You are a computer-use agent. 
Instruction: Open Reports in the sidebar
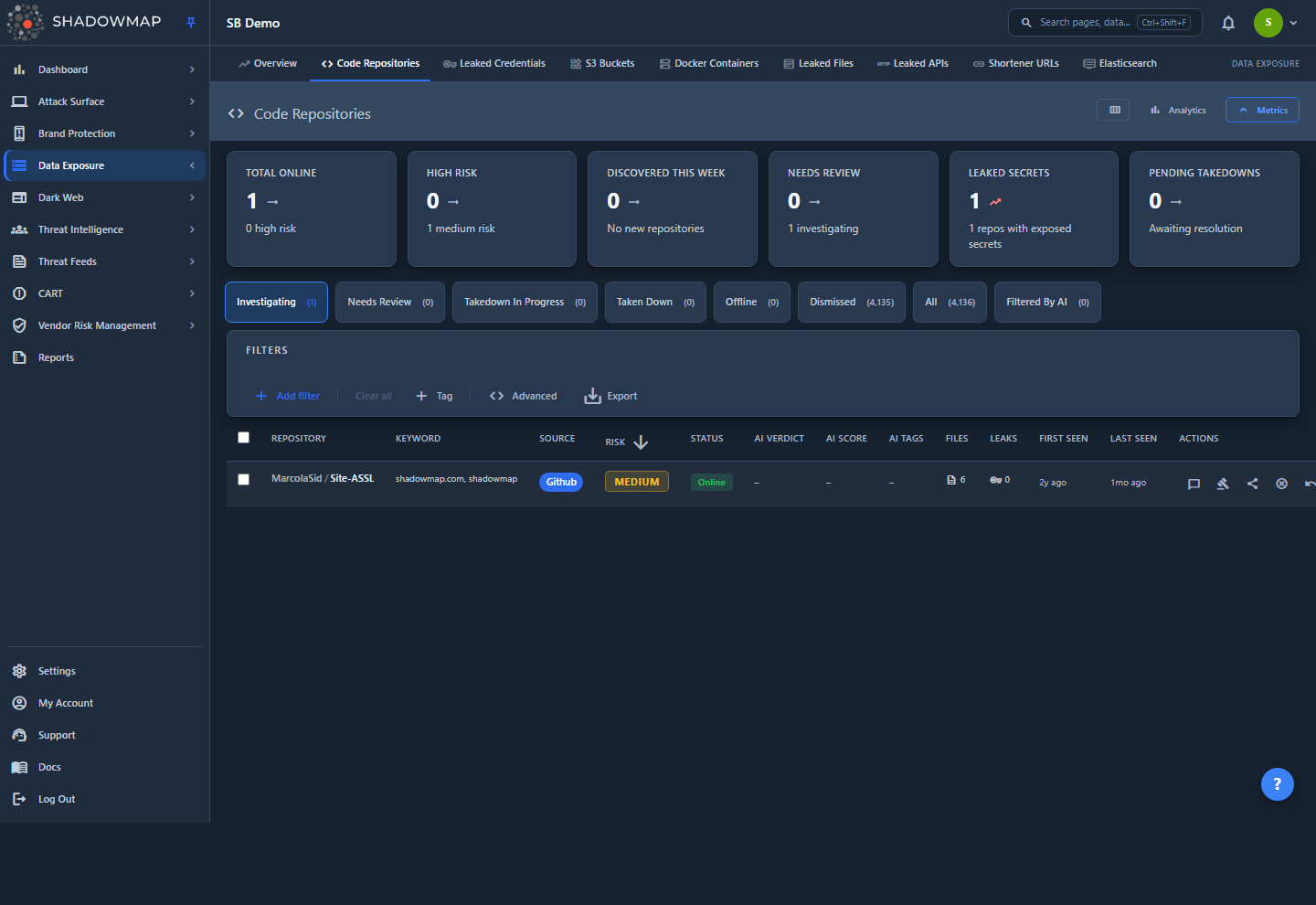[56, 357]
